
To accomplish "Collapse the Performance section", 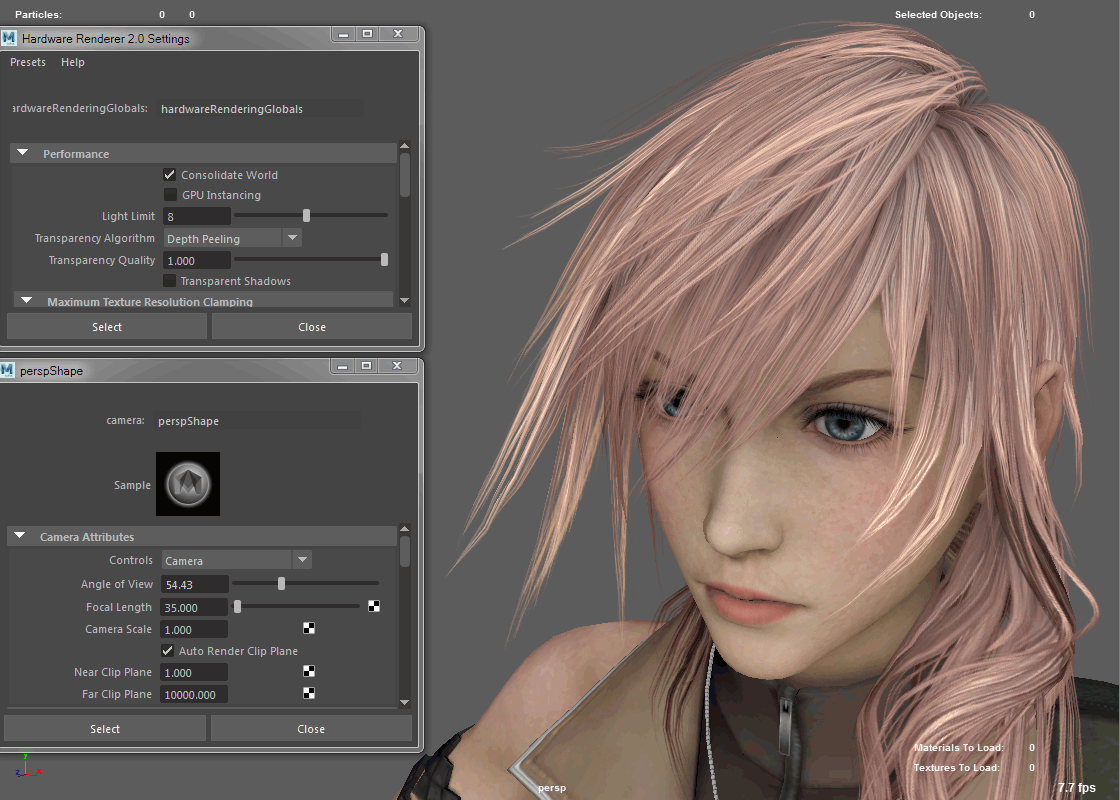I will pyautogui.click(x=22, y=153).
